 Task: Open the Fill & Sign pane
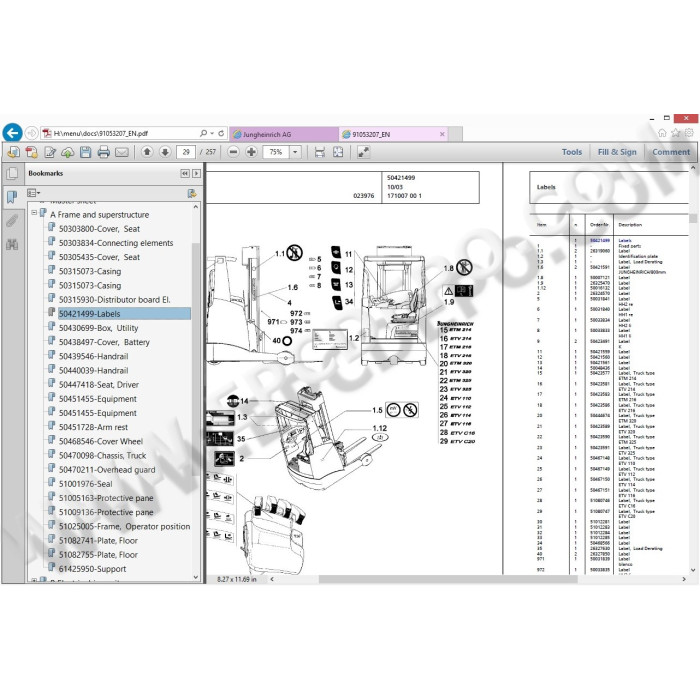[617, 152]
